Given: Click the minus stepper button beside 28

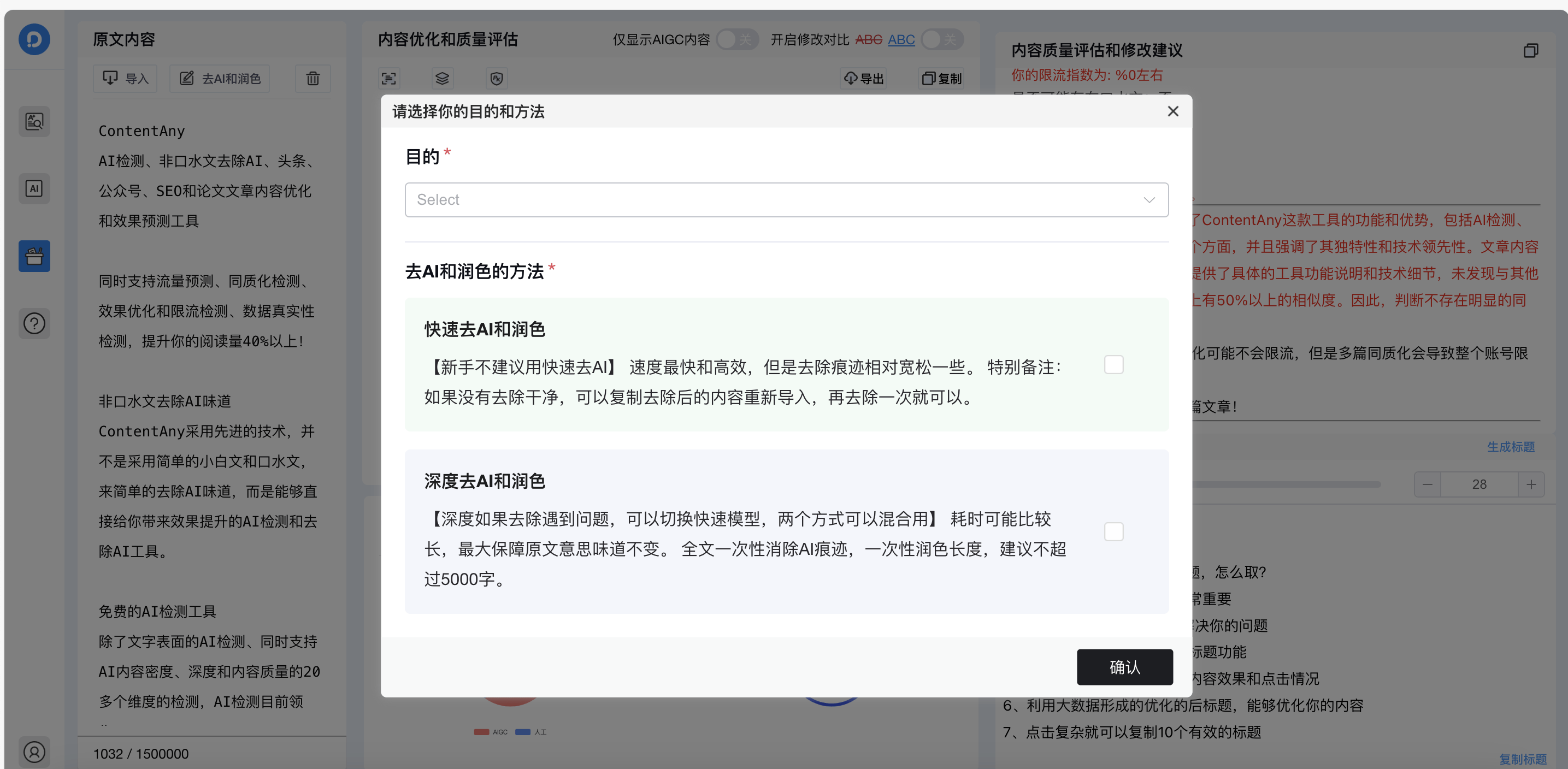Looking at the screenshot, I should tap(1428, 484).
